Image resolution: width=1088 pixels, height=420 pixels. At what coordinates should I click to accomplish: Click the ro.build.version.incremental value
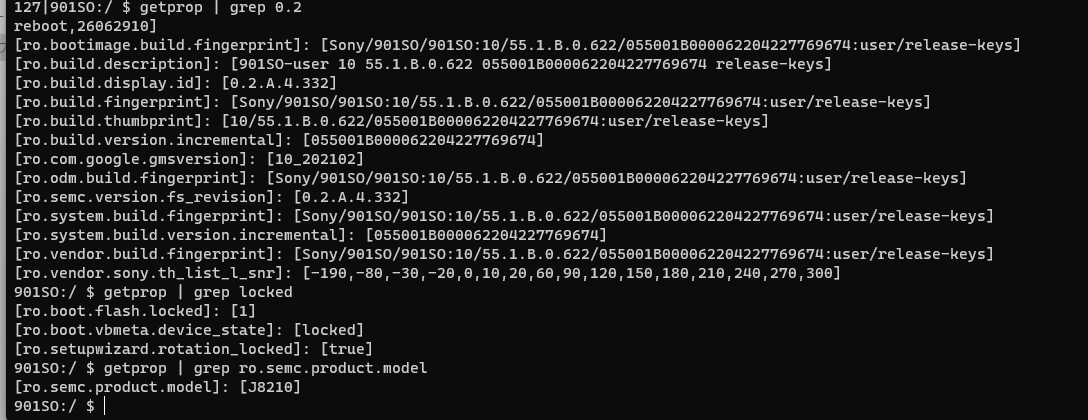(x=423, y=140)
